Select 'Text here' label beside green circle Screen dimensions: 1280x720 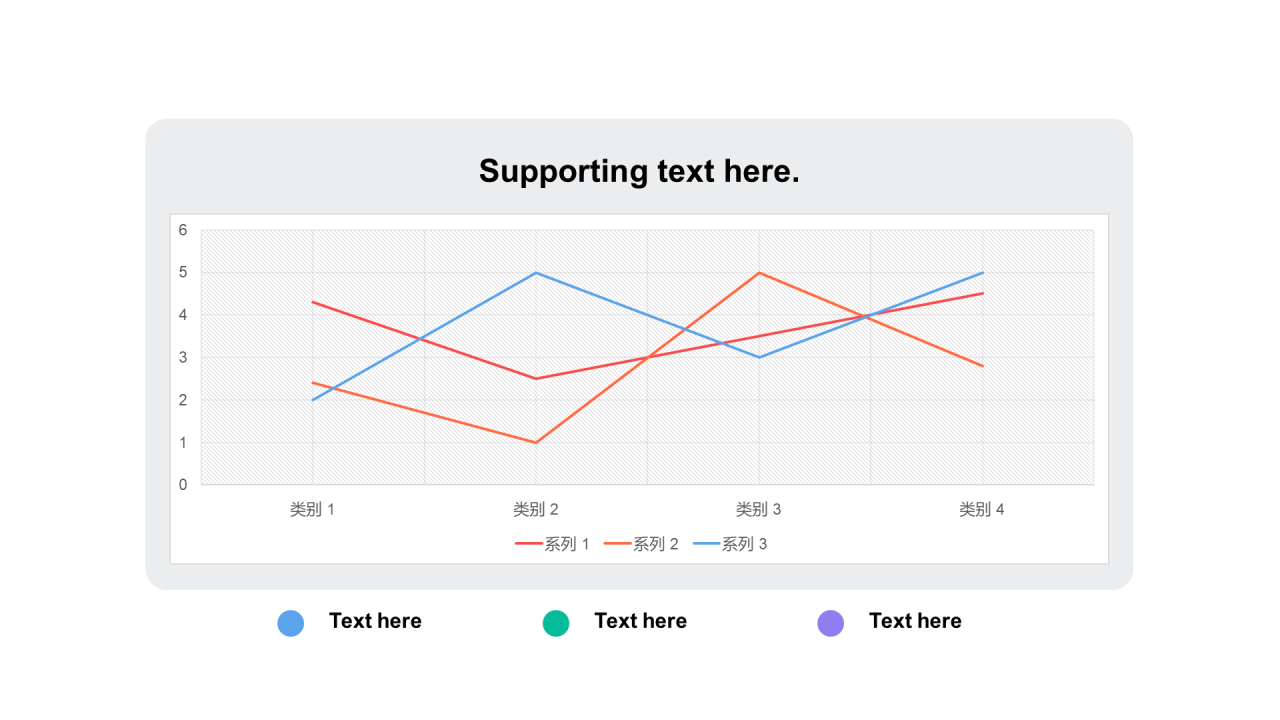pyautogui.click(x=640, y=621)
